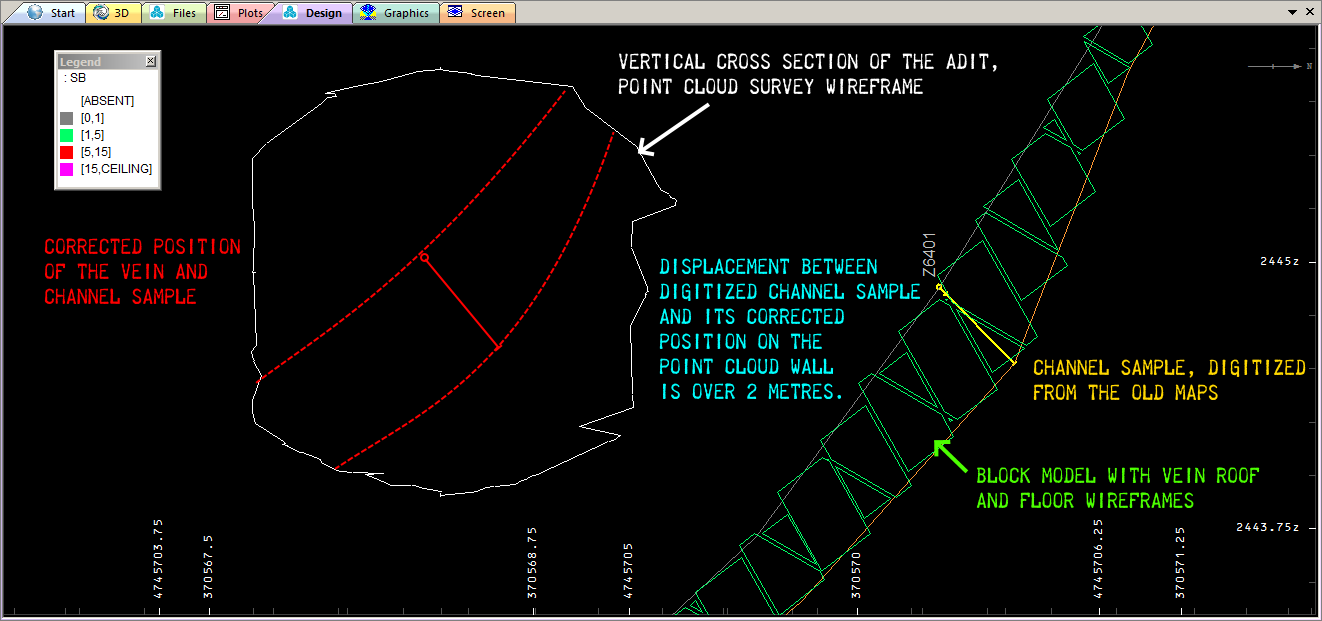This screenshot has height=621, width=1322.
Task: Open the window list dropdown arrow
Action: [x=1291, y=12]
